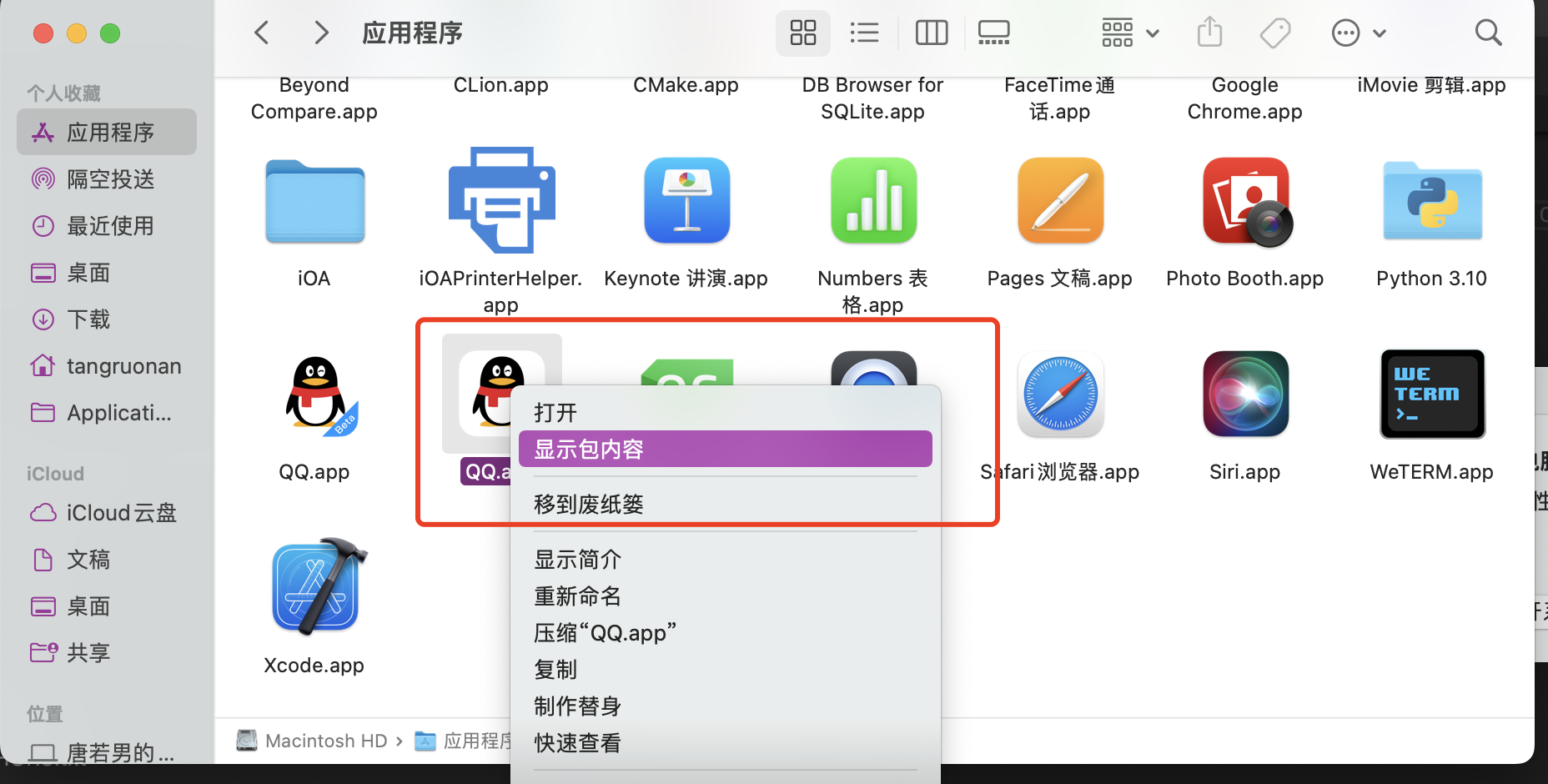1548x784 pixels.
Task: Select the Siri app icon
Action: coord(1246,394)
